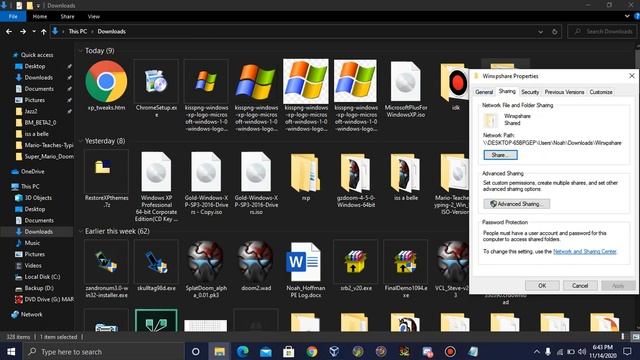Viewport: 640px width, 360px height.
Task: Go forward in File Explorer
Action: pos(23,31)
